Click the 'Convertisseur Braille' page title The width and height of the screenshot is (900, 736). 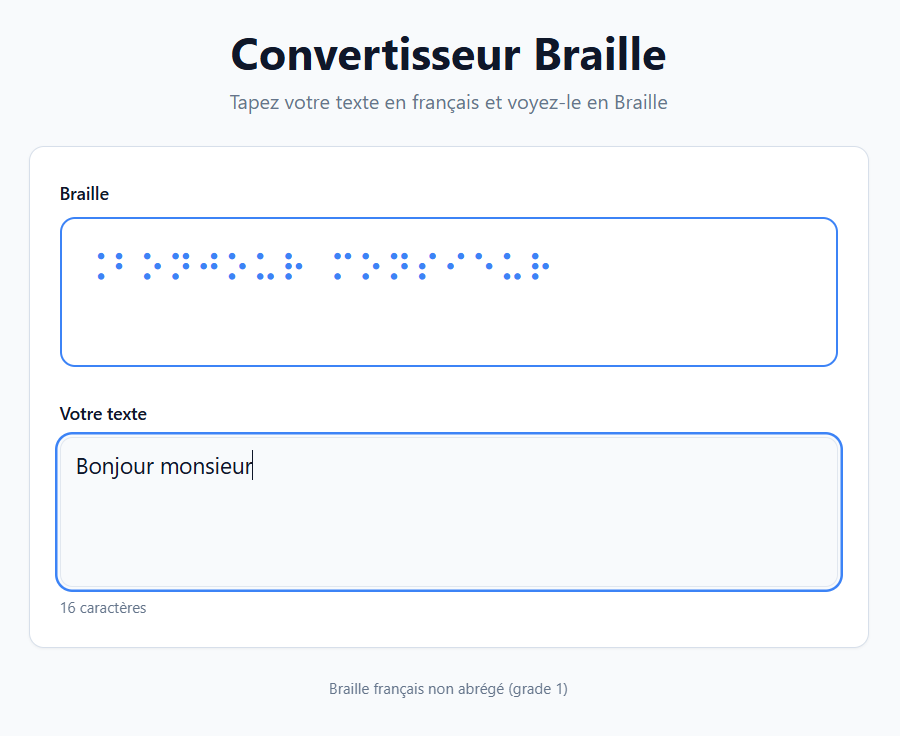448,55
